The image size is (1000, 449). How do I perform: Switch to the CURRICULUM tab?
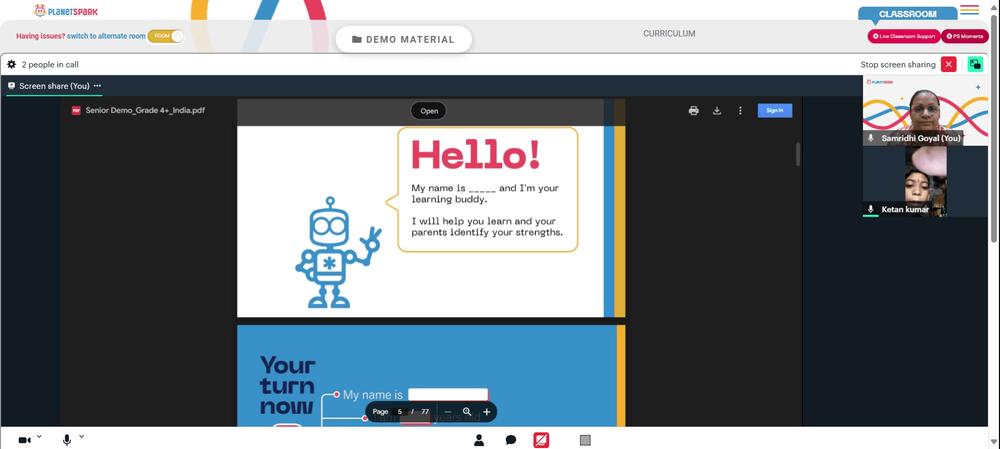tap(669, 34)
